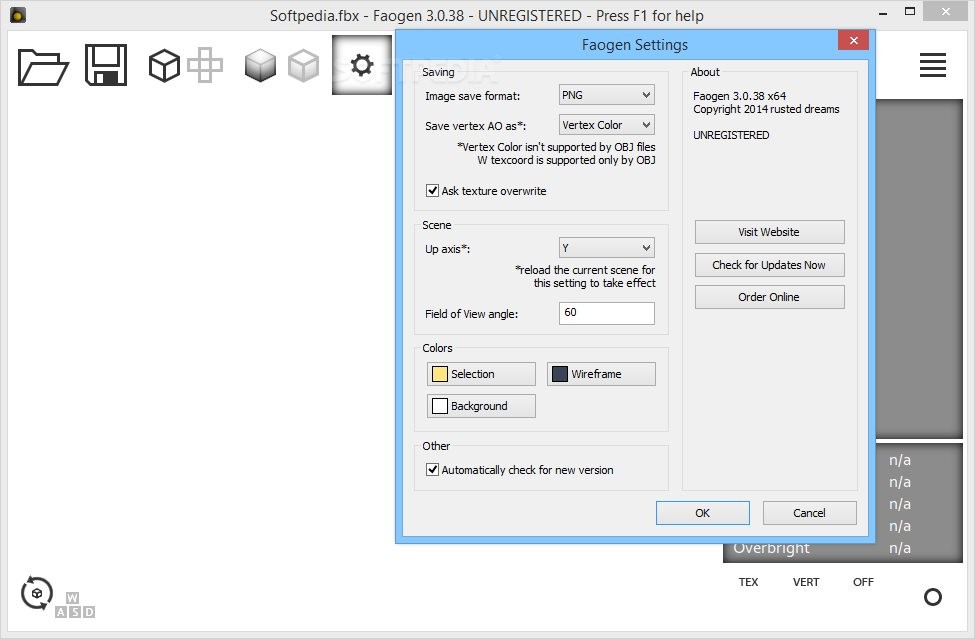Viewport: 975px width, 639px height.
Task: Click the Overbright label in side panel
Action: (772, 548)
